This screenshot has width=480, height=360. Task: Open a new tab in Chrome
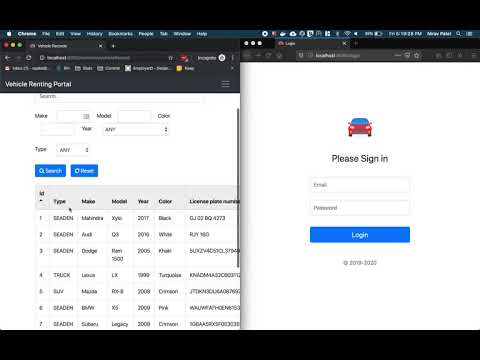113,46
